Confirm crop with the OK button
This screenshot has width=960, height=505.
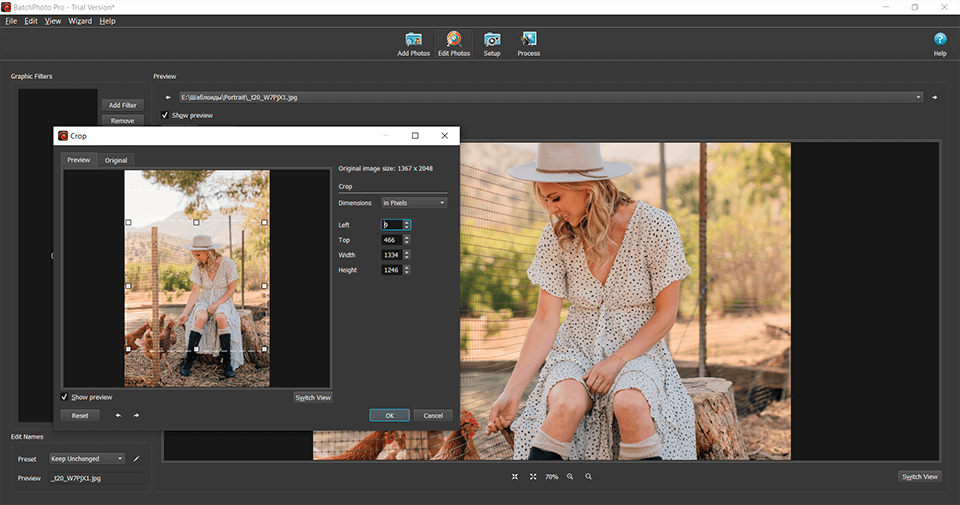[389, 416]
